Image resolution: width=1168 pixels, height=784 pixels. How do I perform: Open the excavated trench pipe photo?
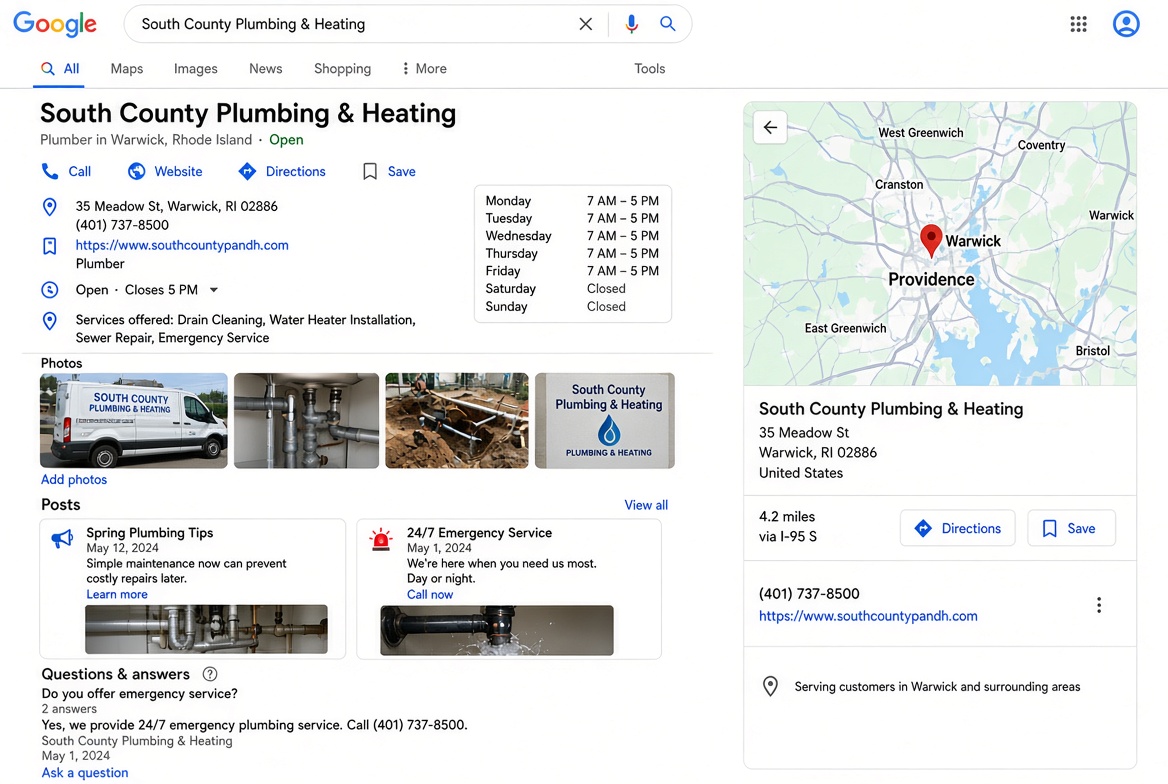[457, 421]
